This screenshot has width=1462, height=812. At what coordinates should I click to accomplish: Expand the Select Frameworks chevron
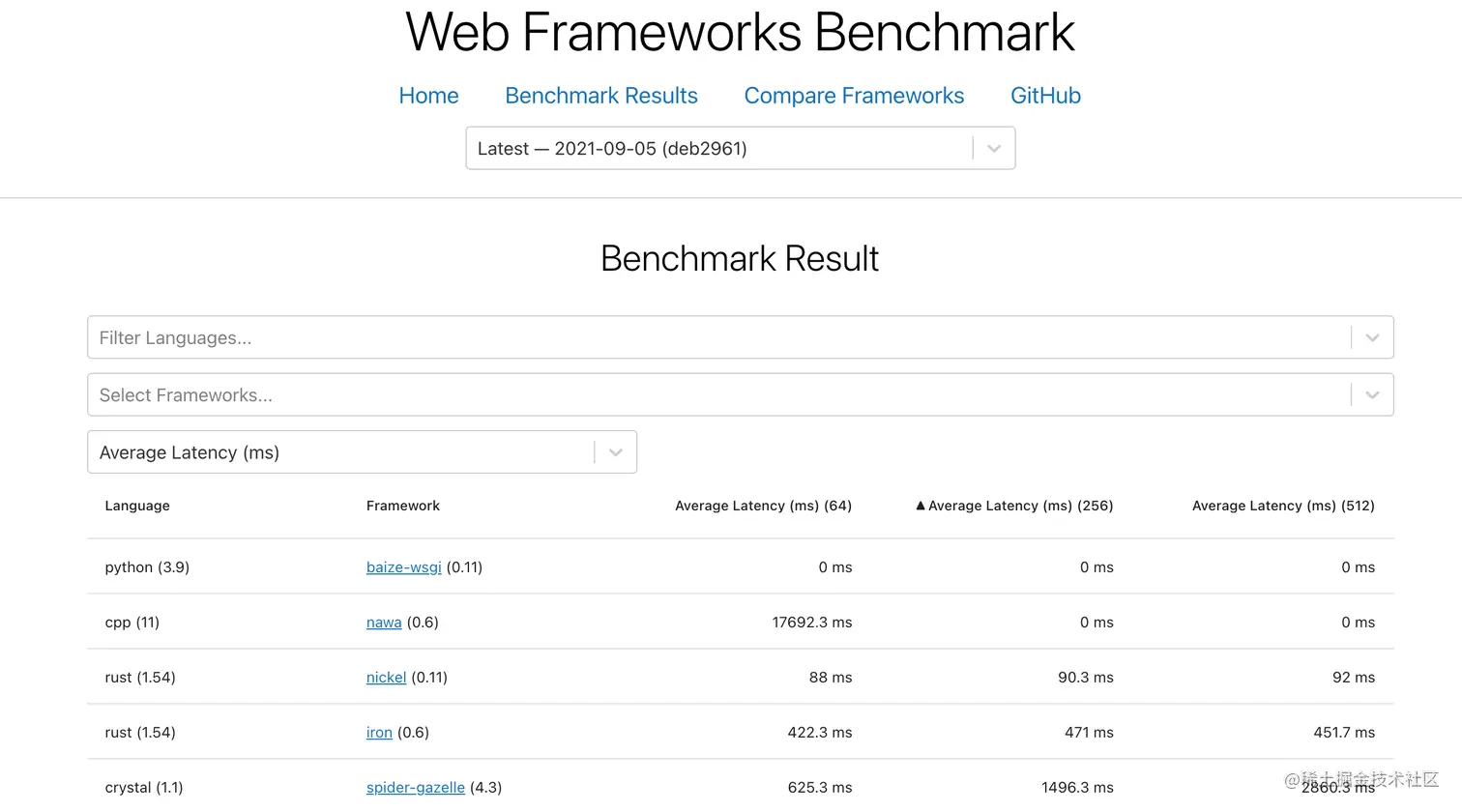coord(1372,394)
